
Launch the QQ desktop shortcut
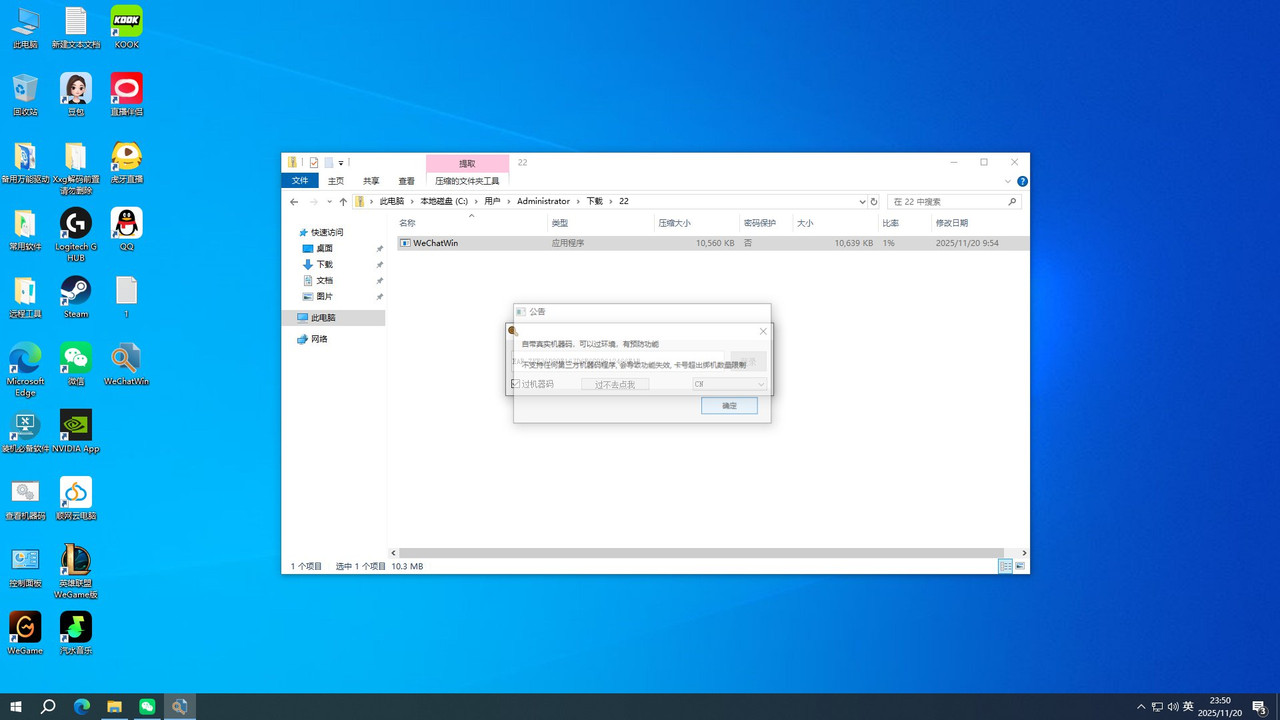pos(127,224)
